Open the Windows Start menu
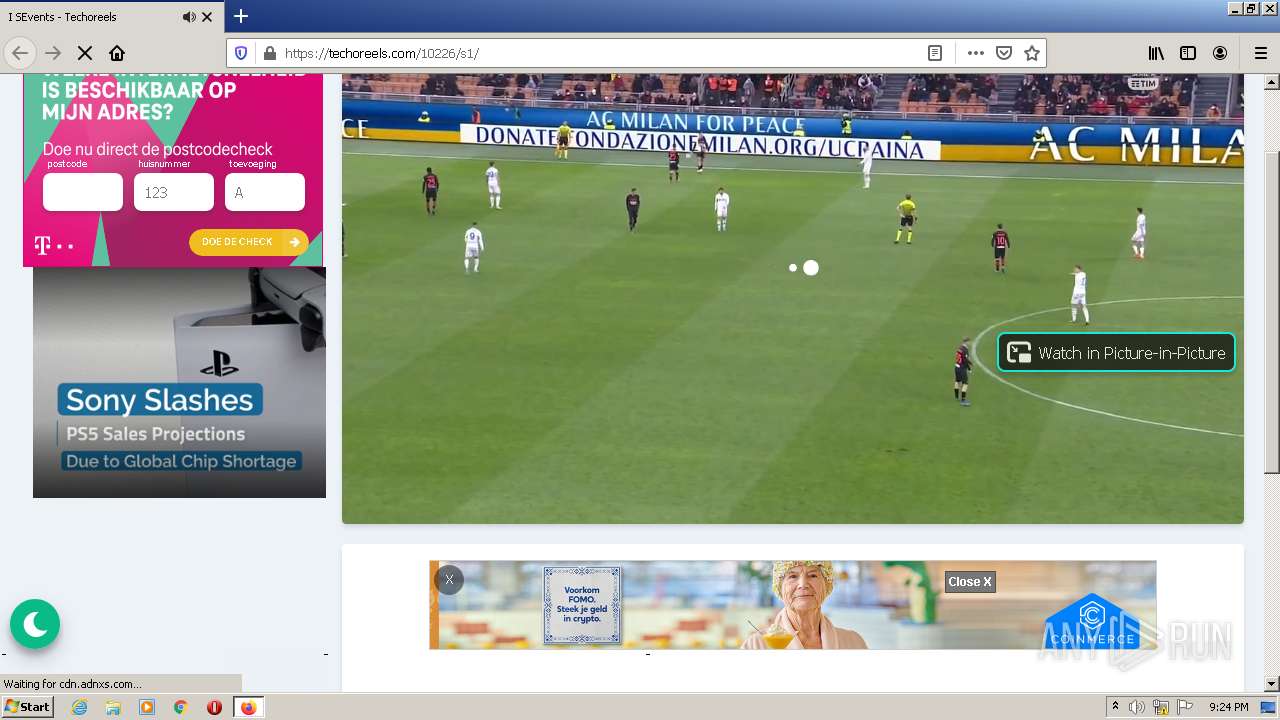This screenshot has width=1280, height=720. point(27,707)
